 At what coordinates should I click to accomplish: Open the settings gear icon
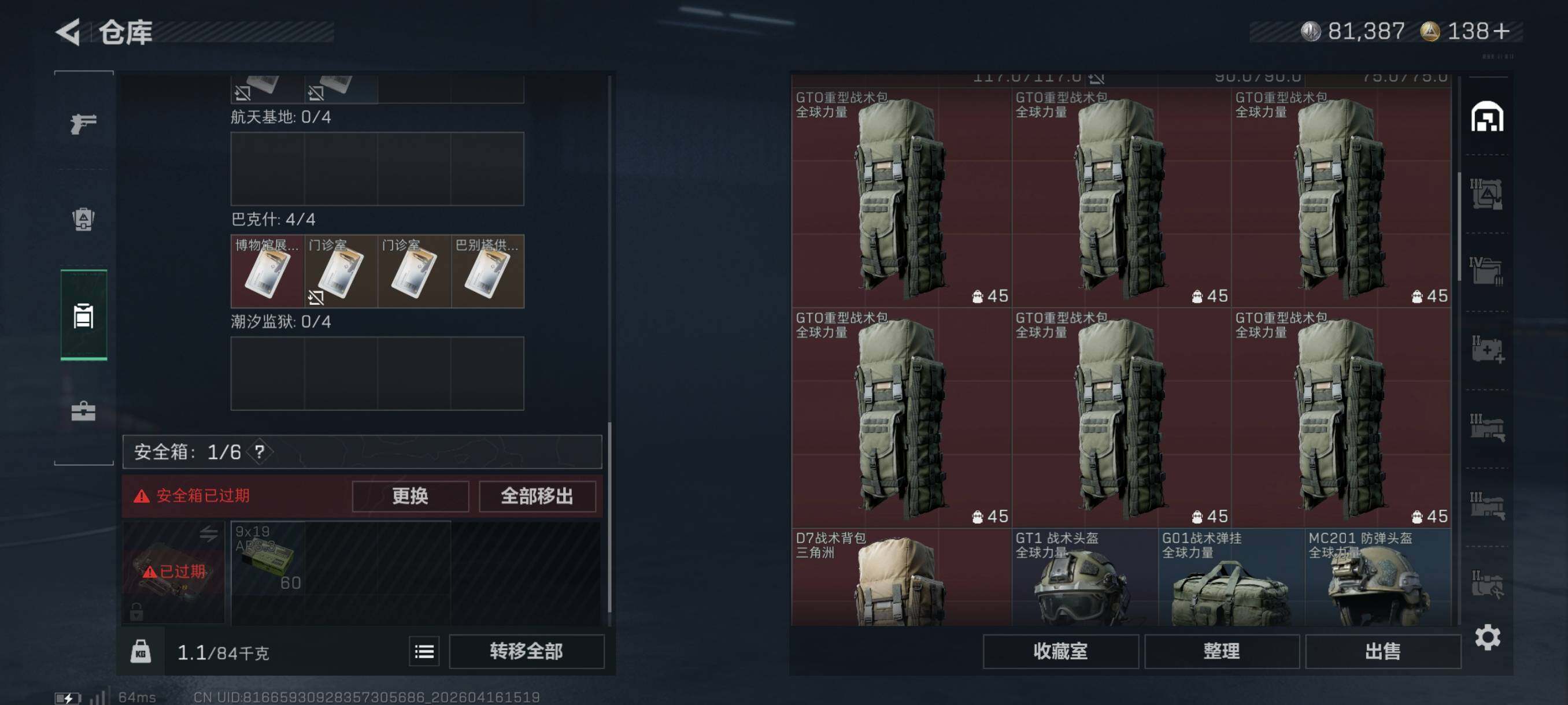[1487, 637]
